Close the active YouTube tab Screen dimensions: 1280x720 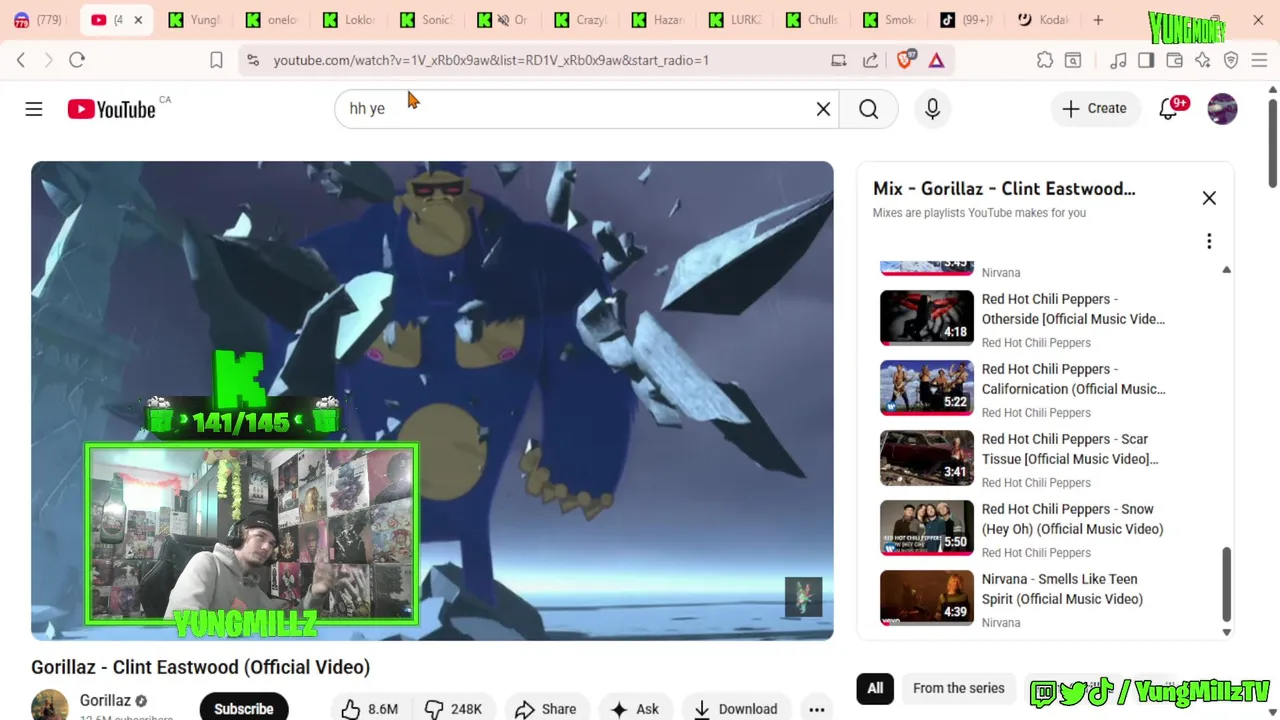(138, 20)
